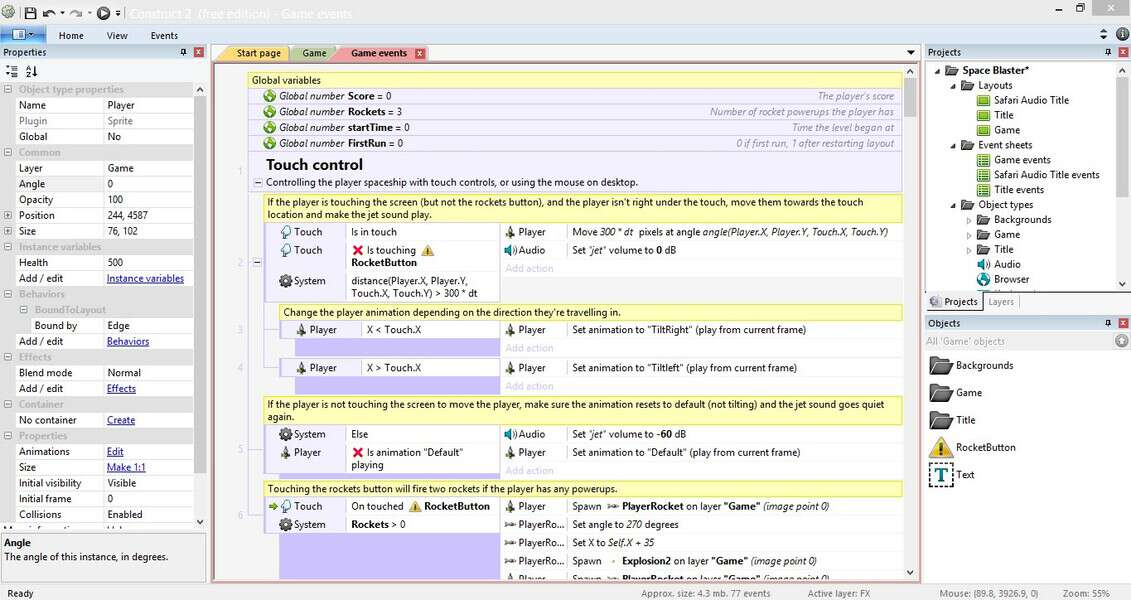Expand the Size property

click(8, 231)
